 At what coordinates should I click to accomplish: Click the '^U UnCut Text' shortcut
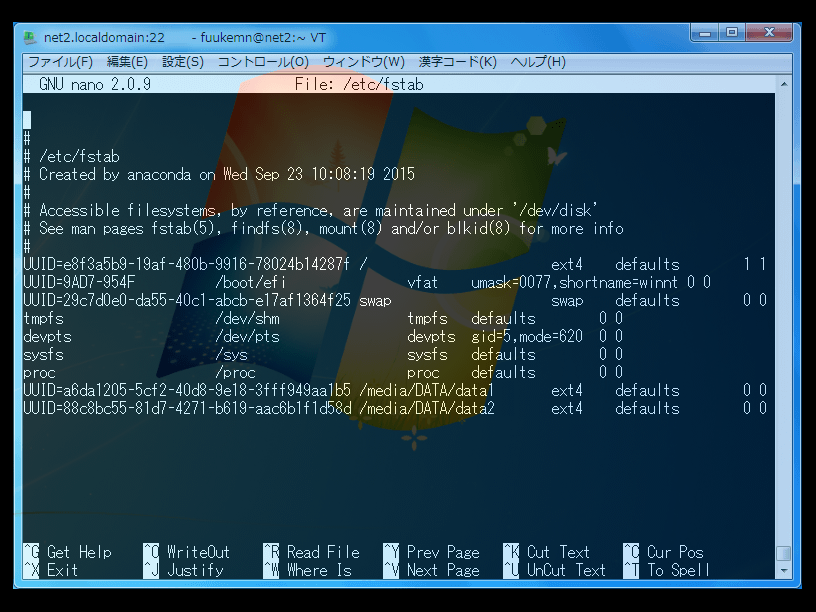(x=555, y=570)
